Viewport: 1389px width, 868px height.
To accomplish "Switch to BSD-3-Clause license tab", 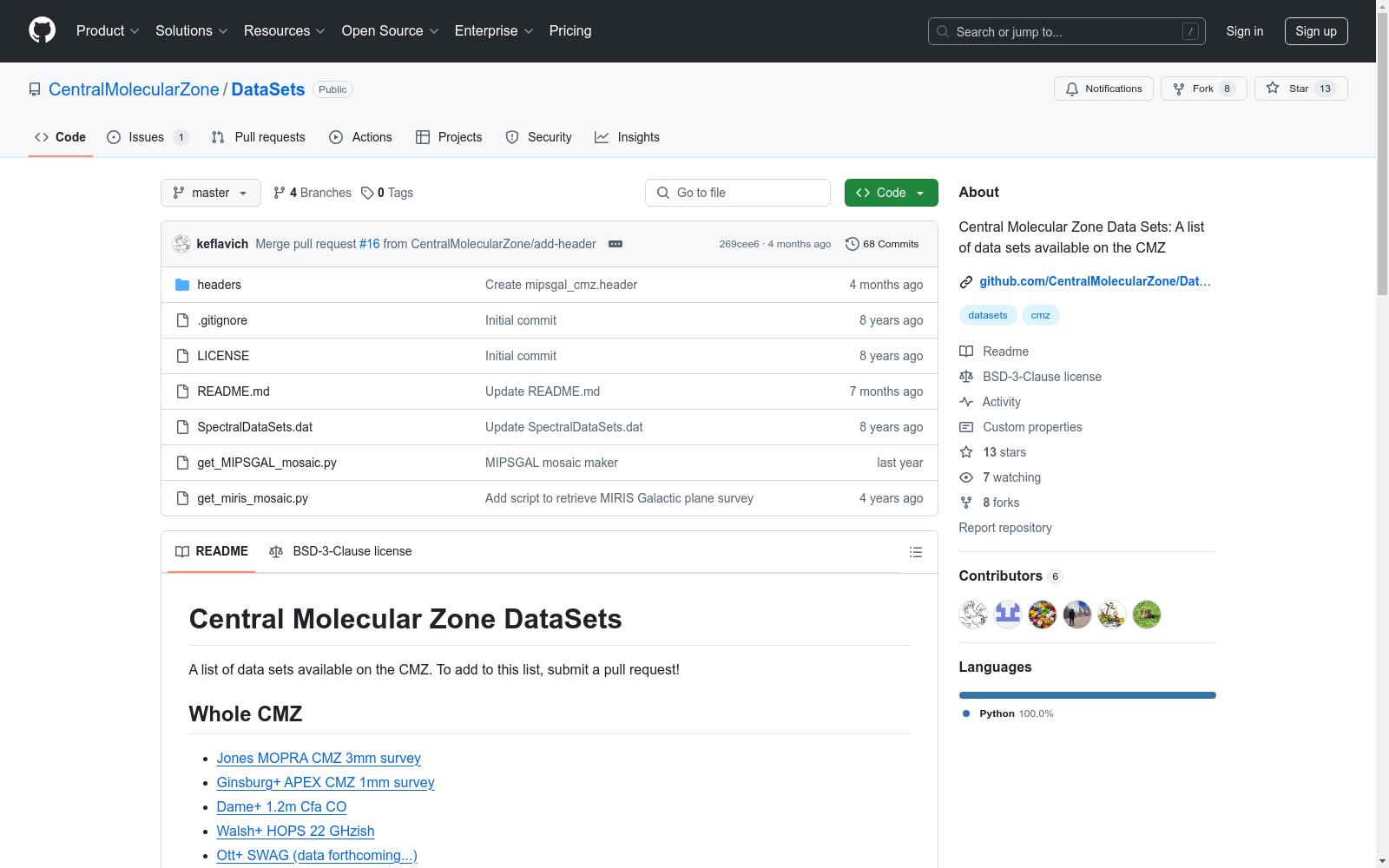I will point(340,552).
